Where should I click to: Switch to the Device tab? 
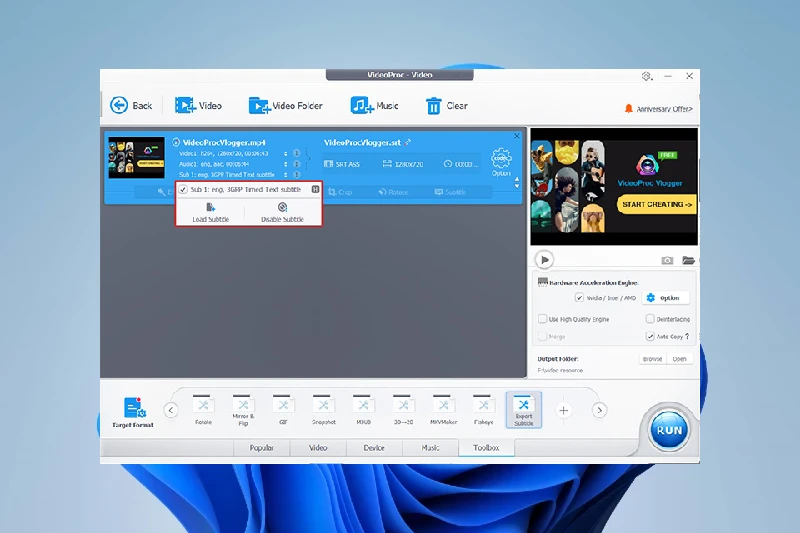[374, 448]
